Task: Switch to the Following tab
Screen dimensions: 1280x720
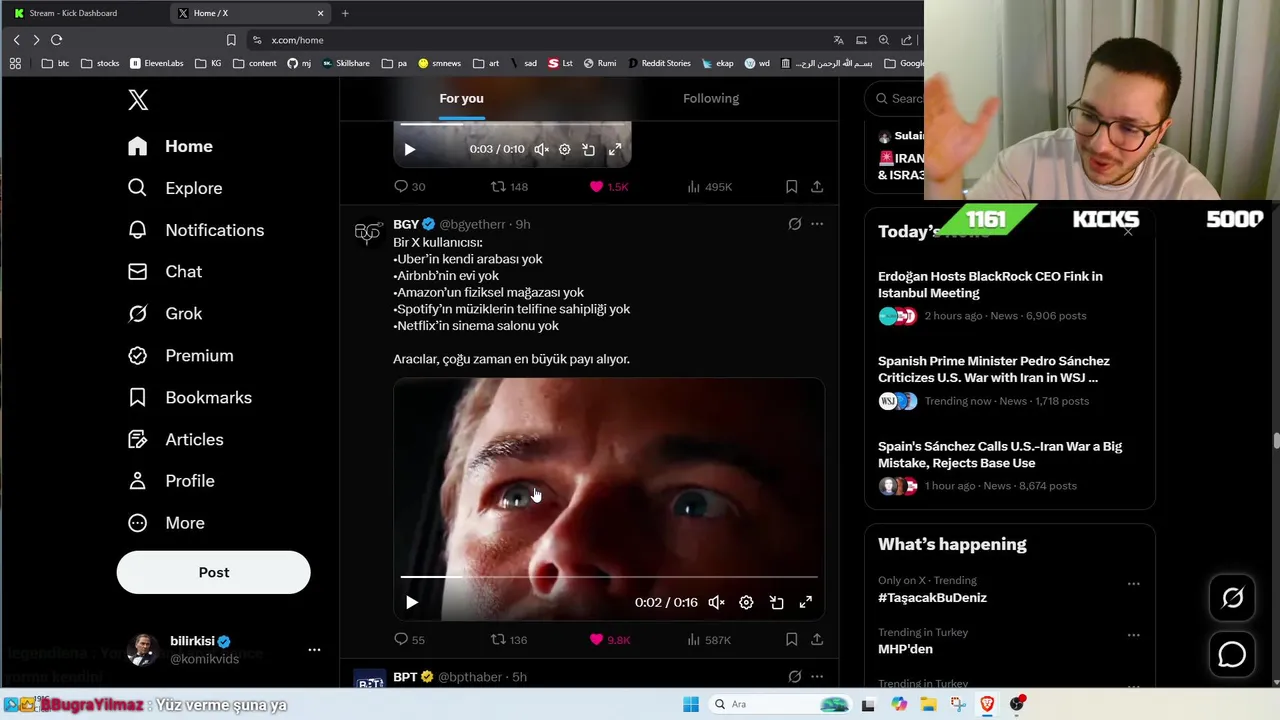Action: tap(711, 98)
